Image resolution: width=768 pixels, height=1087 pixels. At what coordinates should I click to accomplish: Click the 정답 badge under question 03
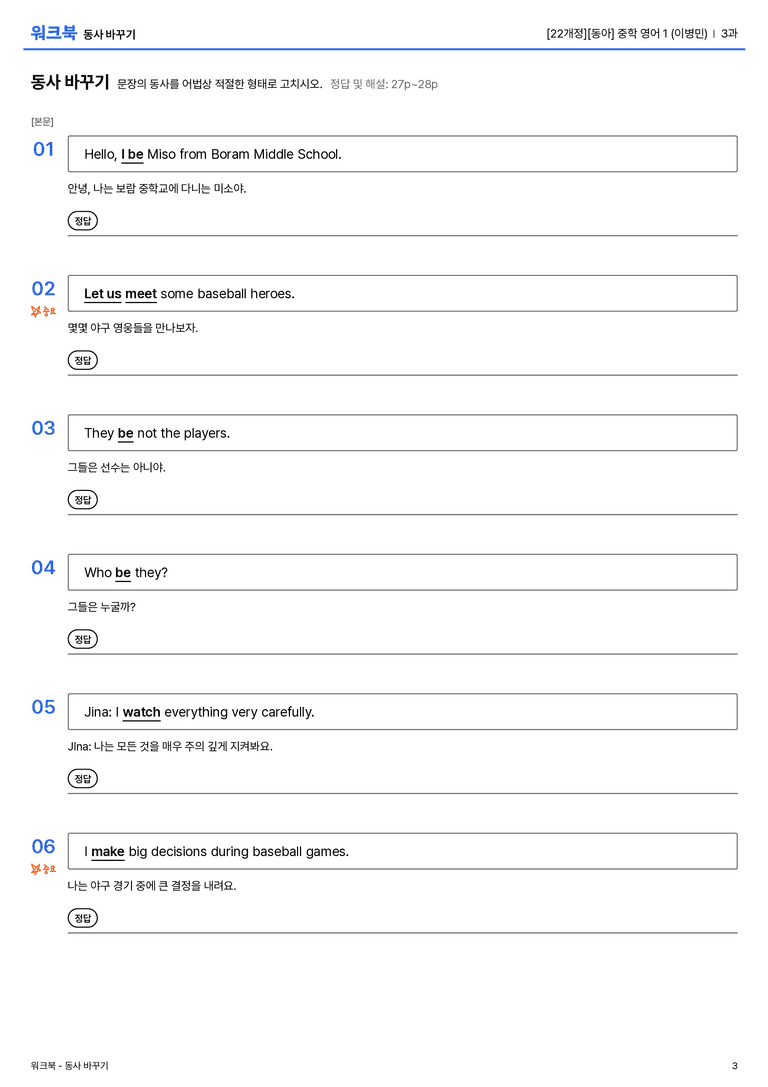pyautogui.click(x=82, y=499)
